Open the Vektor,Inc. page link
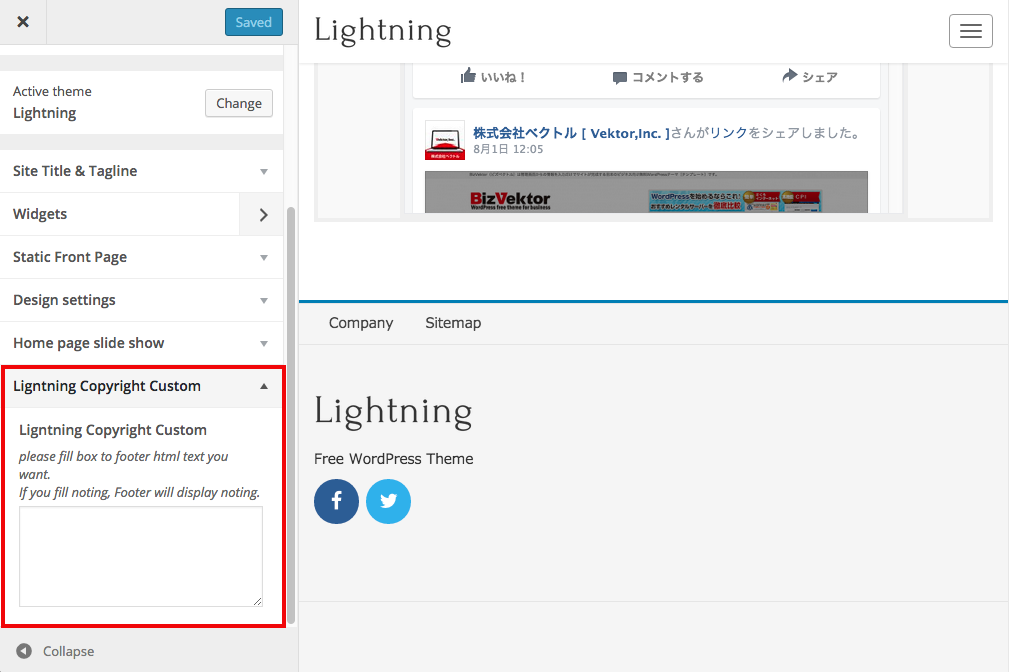Screen dimensions: 1009x672 (x=571, y=133)
